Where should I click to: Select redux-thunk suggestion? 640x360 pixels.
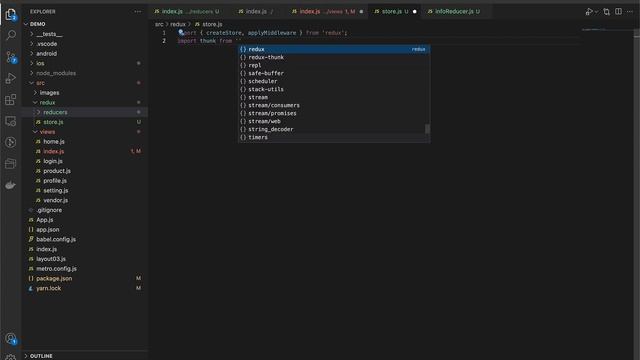(x=334, y=58)
